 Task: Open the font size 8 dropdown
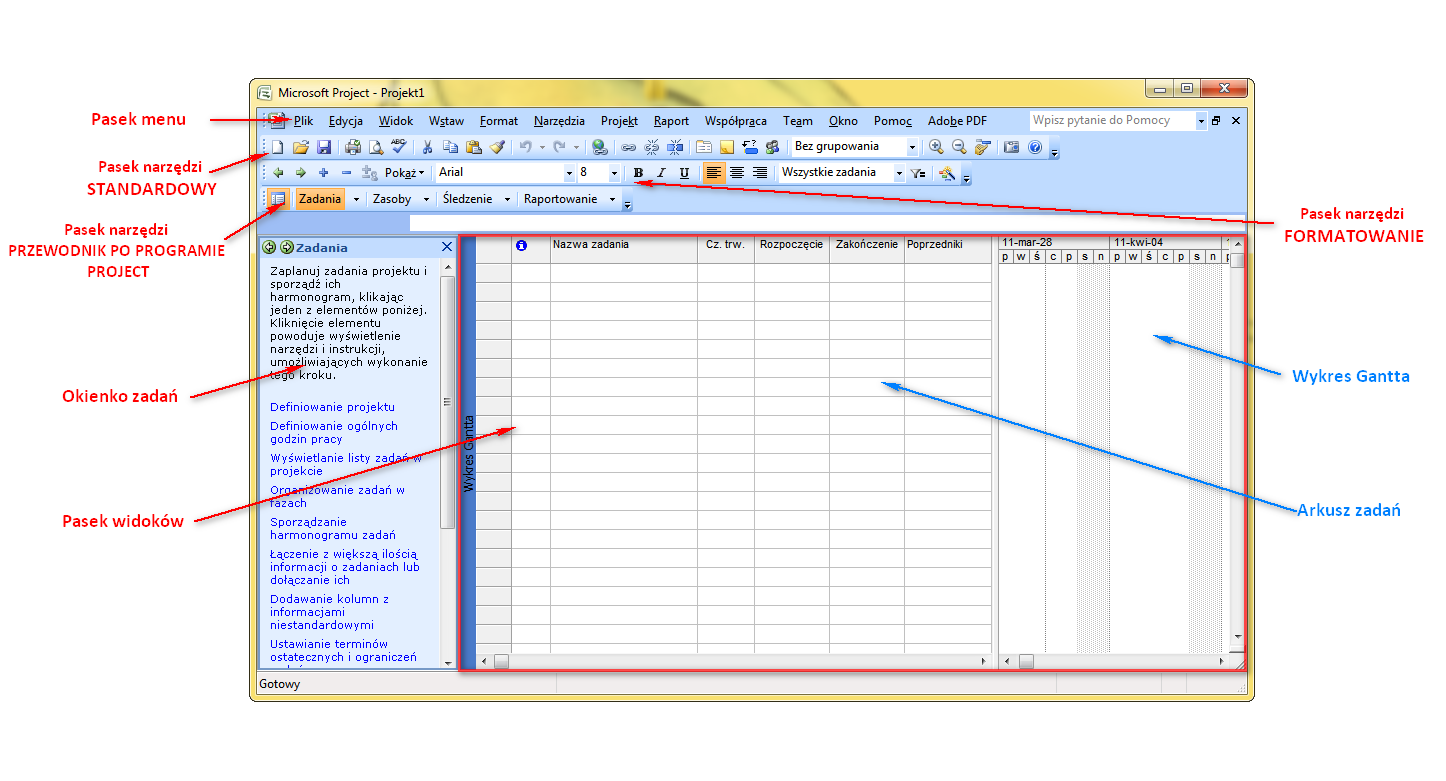coord(614,172)
